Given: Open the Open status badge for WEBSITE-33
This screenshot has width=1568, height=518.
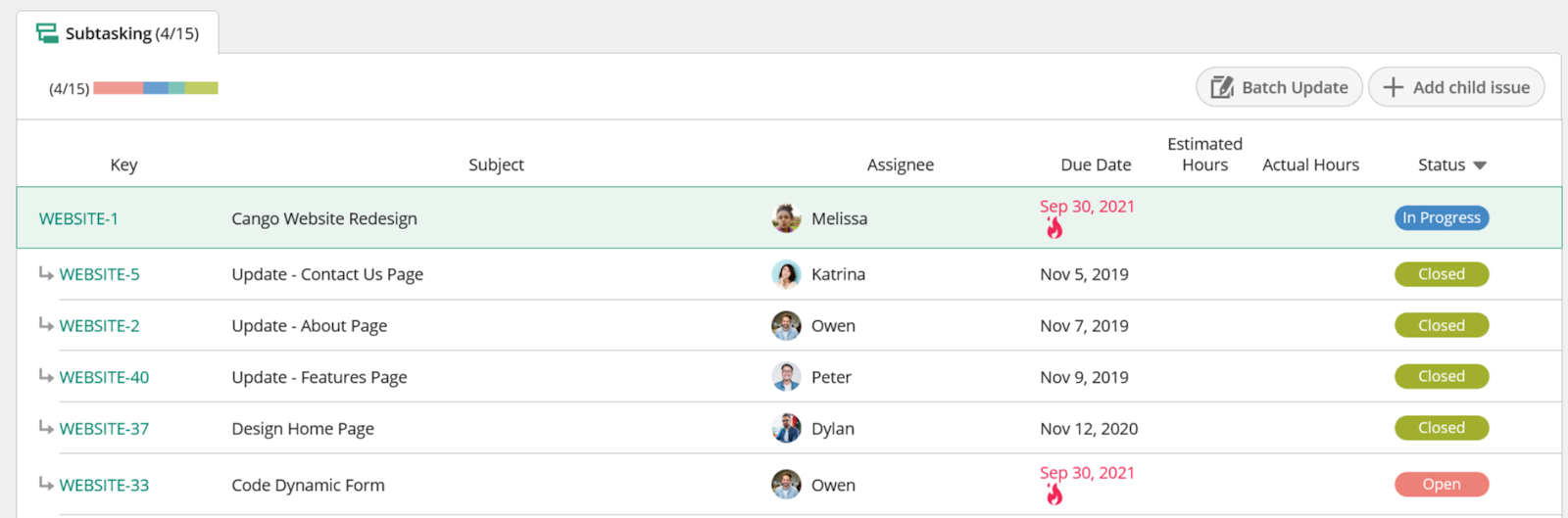Looking at the screenshot, I should (x=1442, y=484).
